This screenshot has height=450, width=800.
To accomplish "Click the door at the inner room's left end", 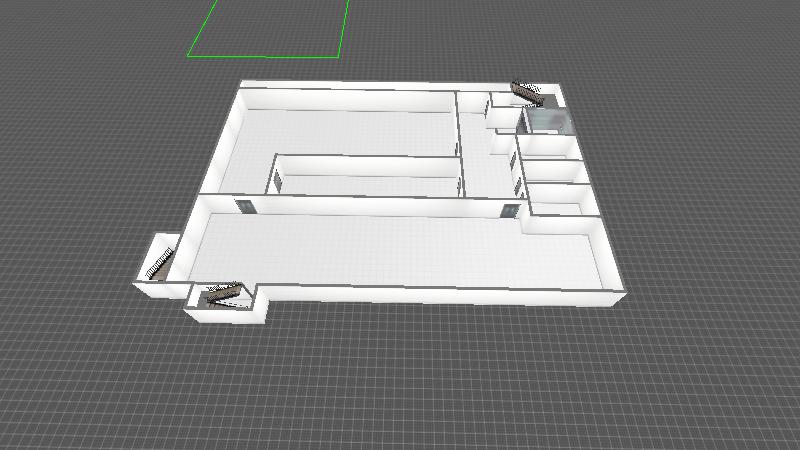I will click(277, 182).
